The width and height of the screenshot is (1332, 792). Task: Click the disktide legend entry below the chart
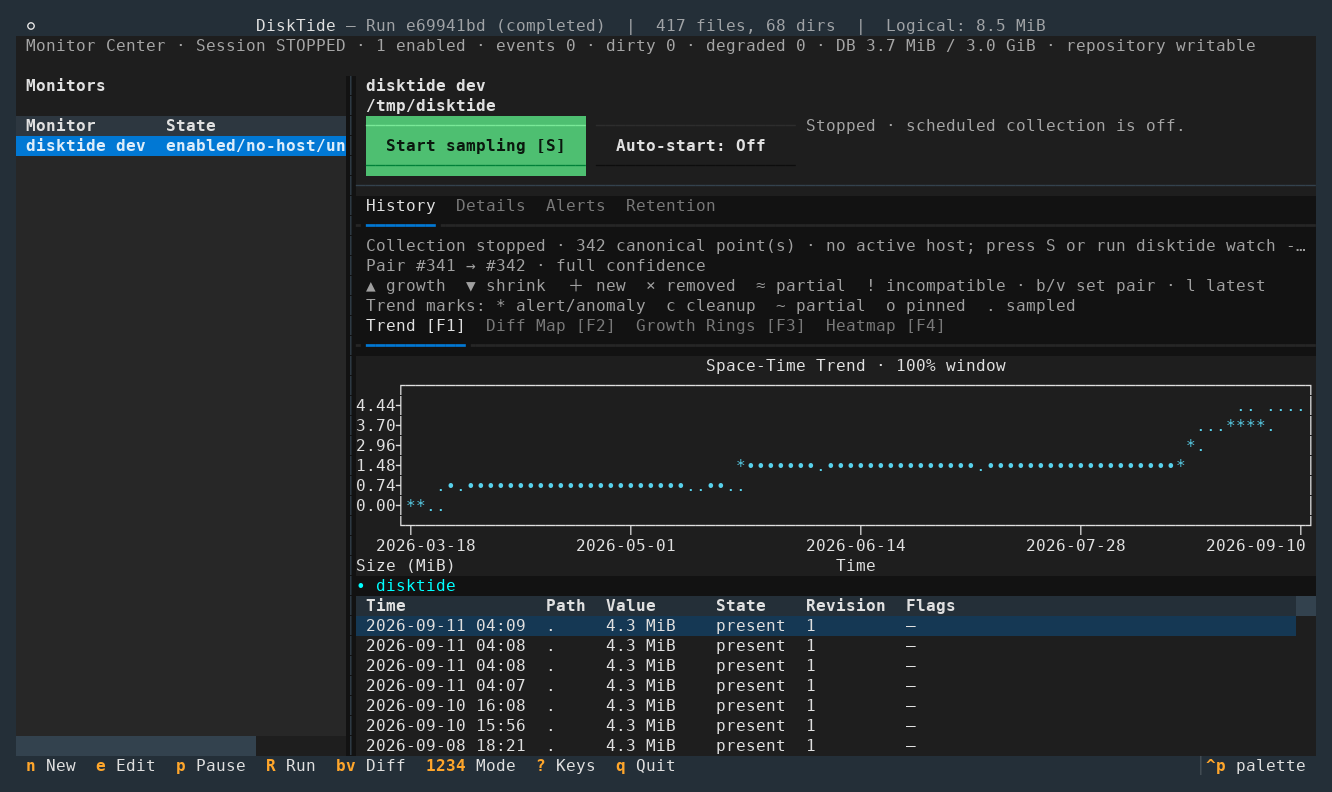(x=406, y=586)
